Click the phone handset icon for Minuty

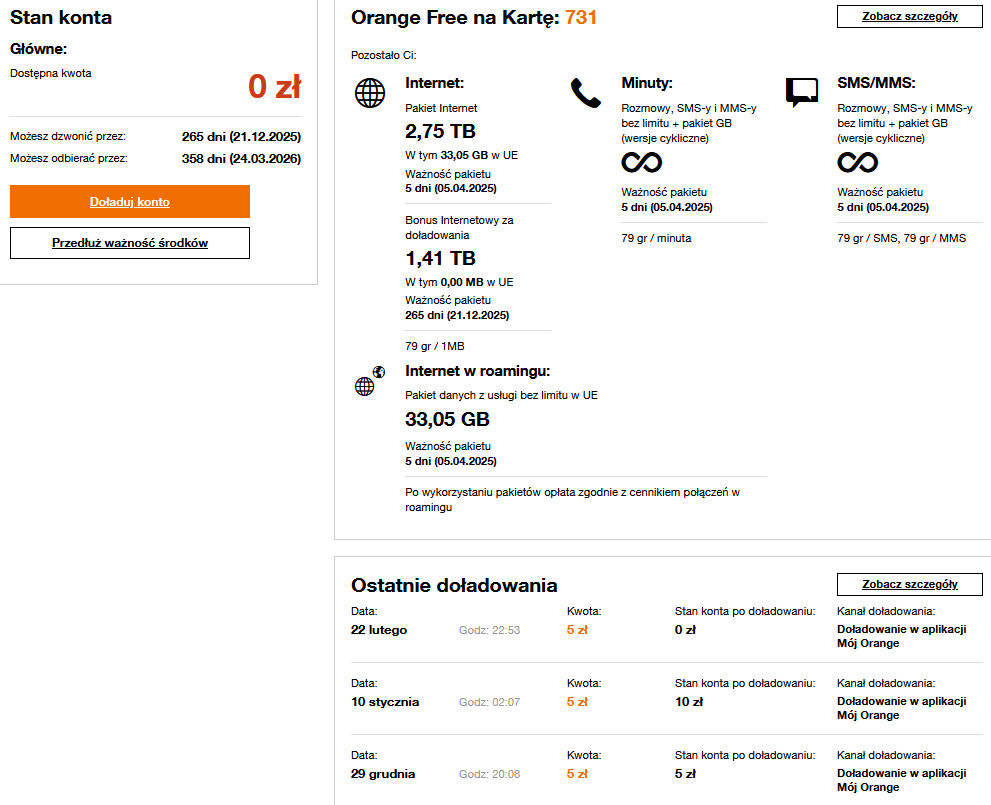click(586, 92)
